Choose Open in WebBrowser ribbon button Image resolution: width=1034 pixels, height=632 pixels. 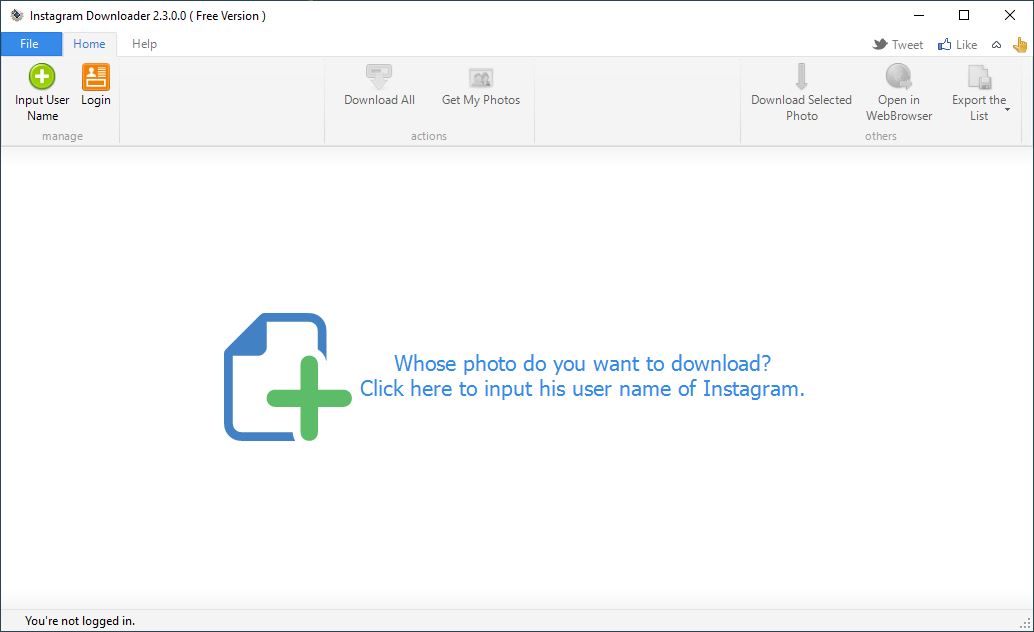click(899, 92)
